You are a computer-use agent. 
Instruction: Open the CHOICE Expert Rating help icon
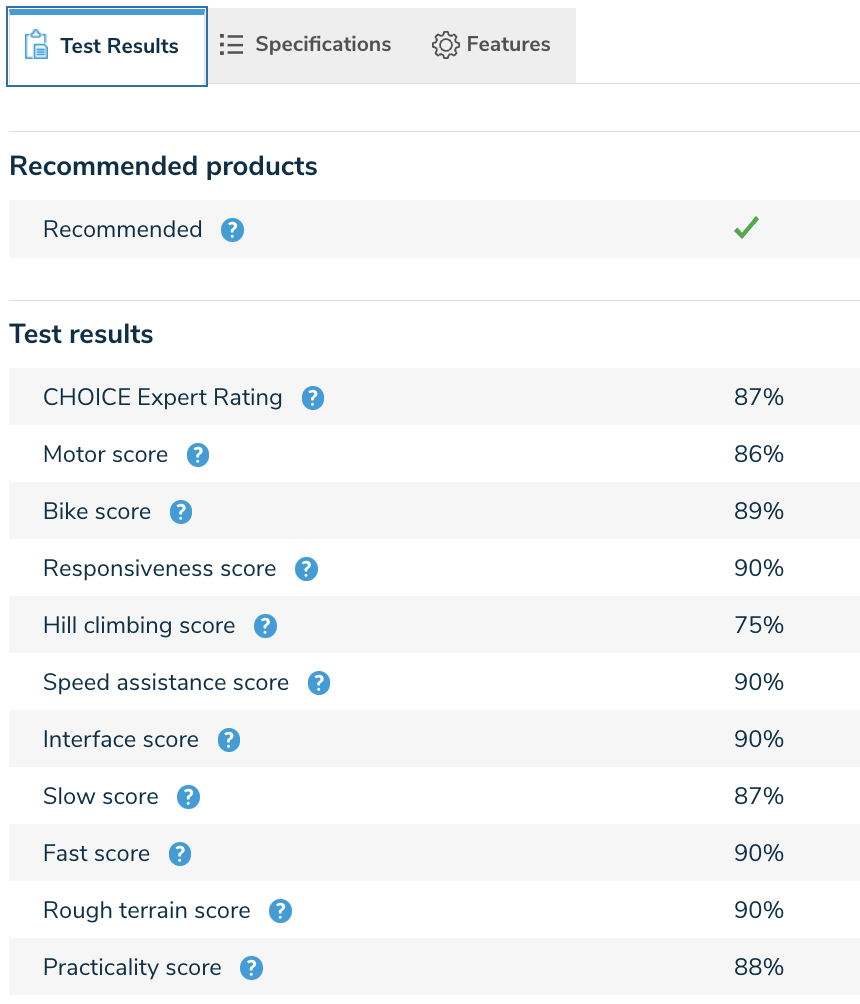312,397
